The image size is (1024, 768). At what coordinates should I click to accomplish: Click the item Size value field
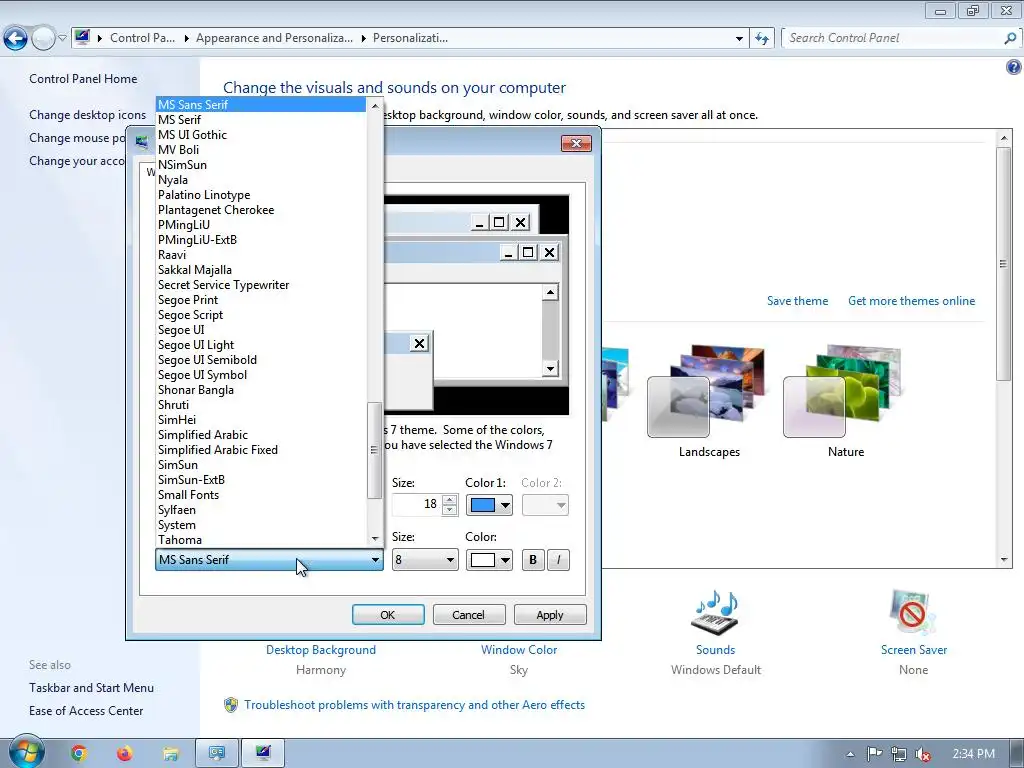pos(417,505)
